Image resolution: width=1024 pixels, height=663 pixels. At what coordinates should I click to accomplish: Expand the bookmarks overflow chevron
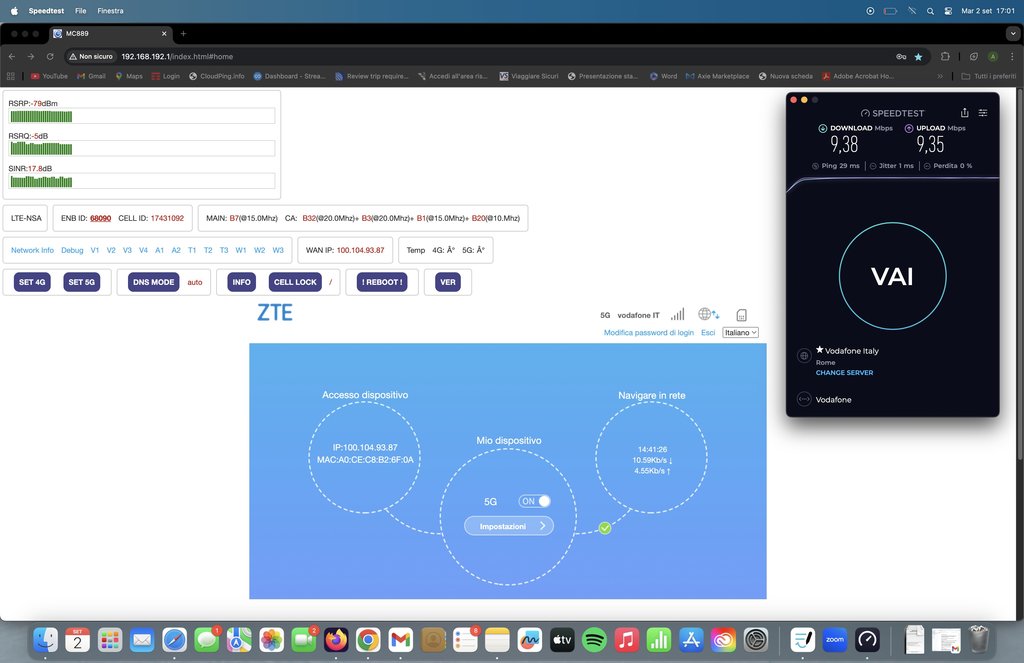(x=940, y=76)
